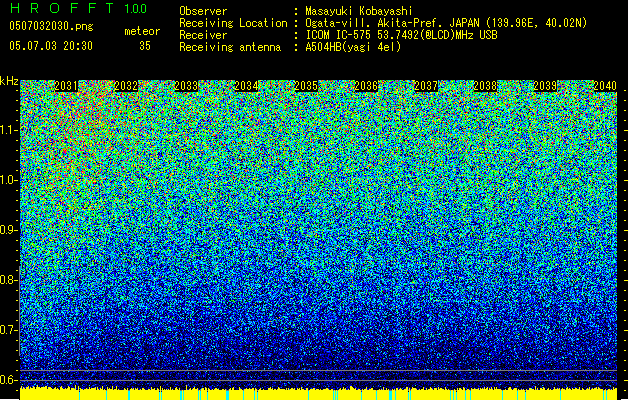Click the 2036 time marker
The image size is (629, 400).
pyautogui.click(x=366, y=86)
